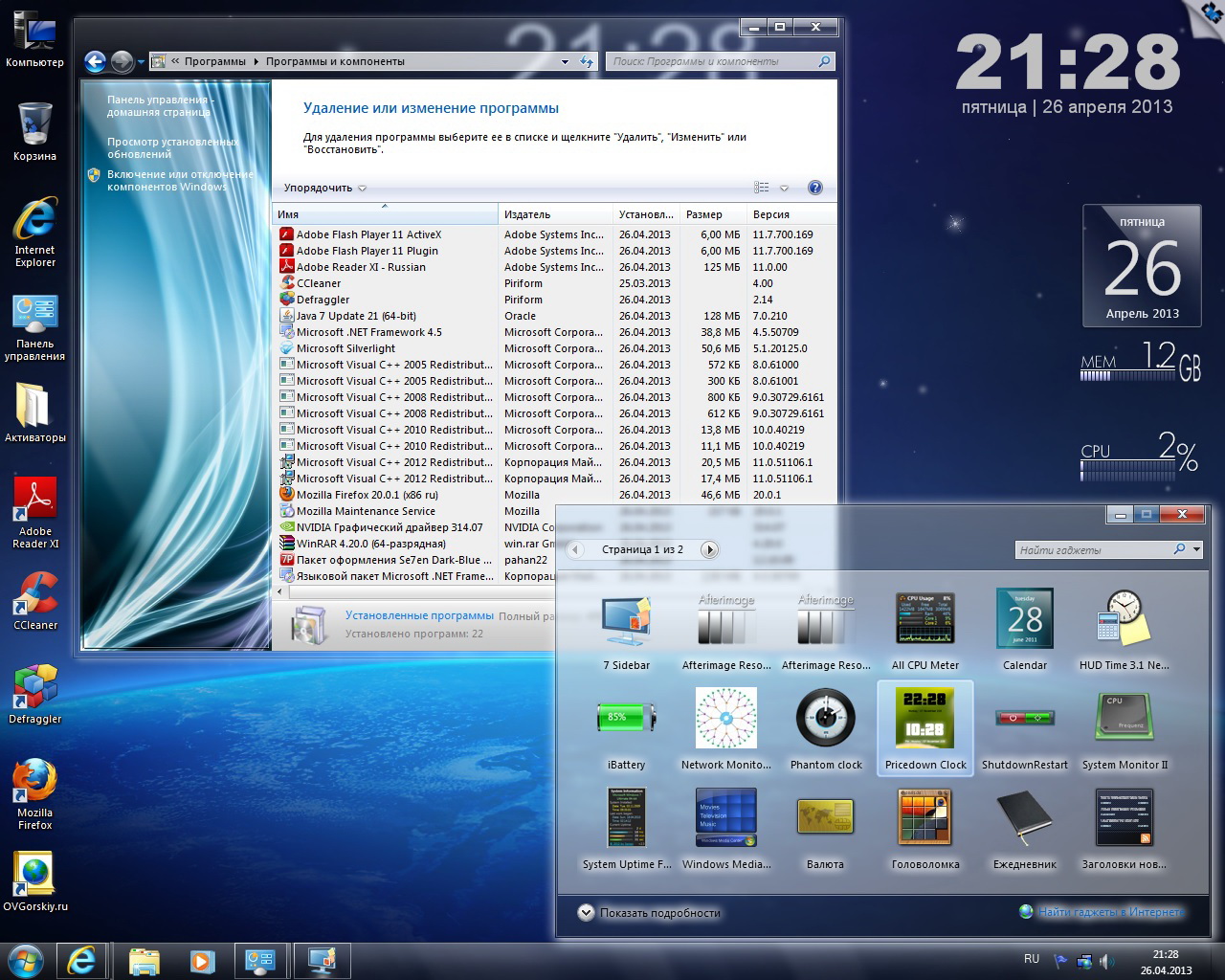Click the RU language indicator
The width and height of the screenshot is (1225, 980).
[x=1032, y=959]
